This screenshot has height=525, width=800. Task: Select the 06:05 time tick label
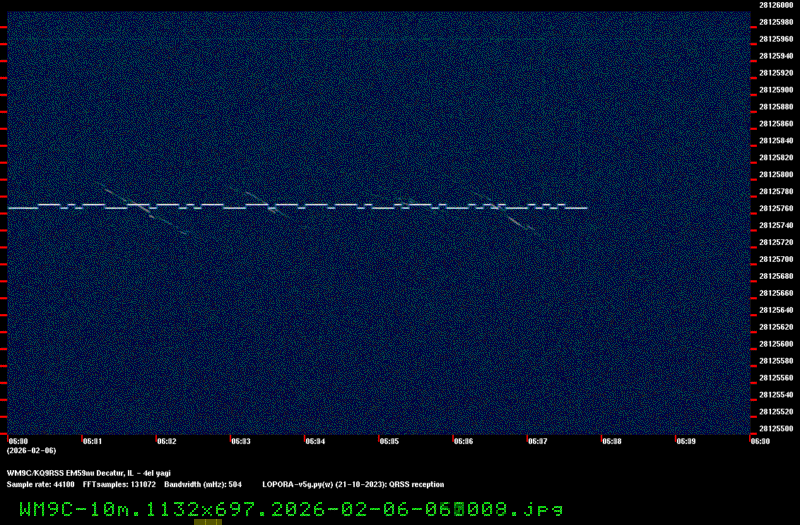click(389, 440)
